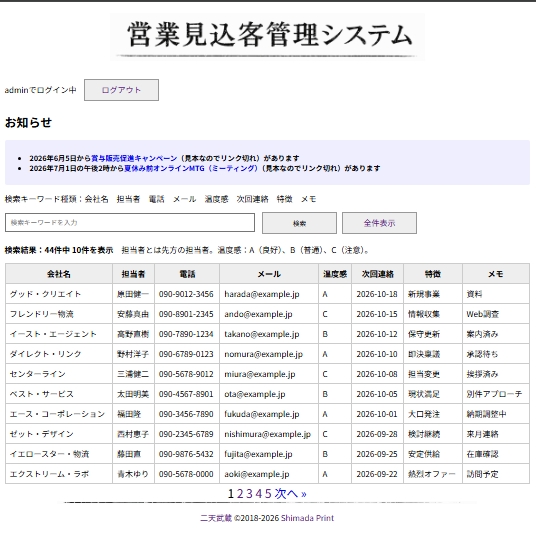
Task: Open the 賞与販売促進キャンペーン link
Action: pos(134,158)
